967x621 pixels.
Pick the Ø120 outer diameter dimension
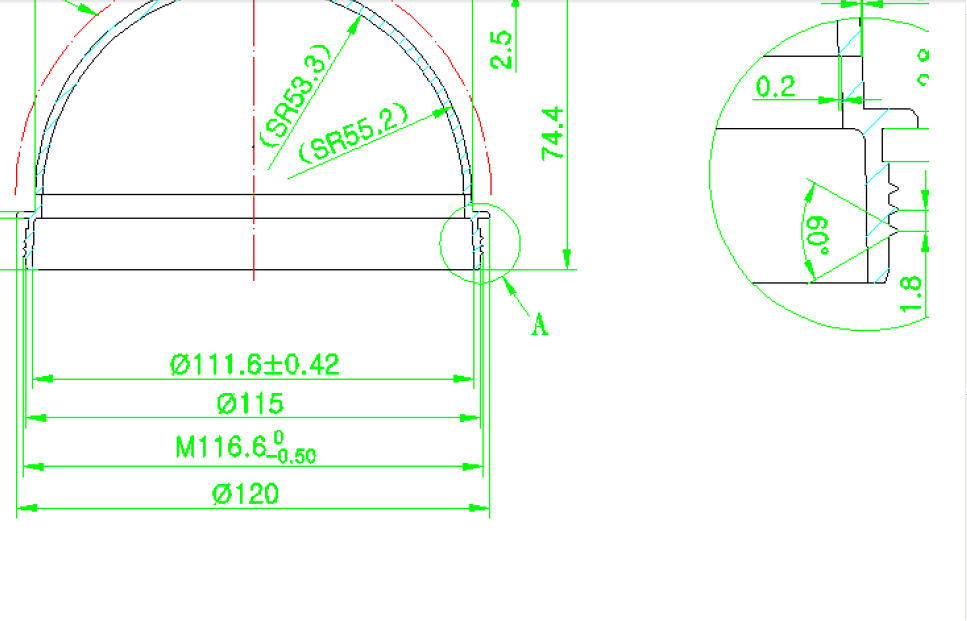click(x=246, y=494)
